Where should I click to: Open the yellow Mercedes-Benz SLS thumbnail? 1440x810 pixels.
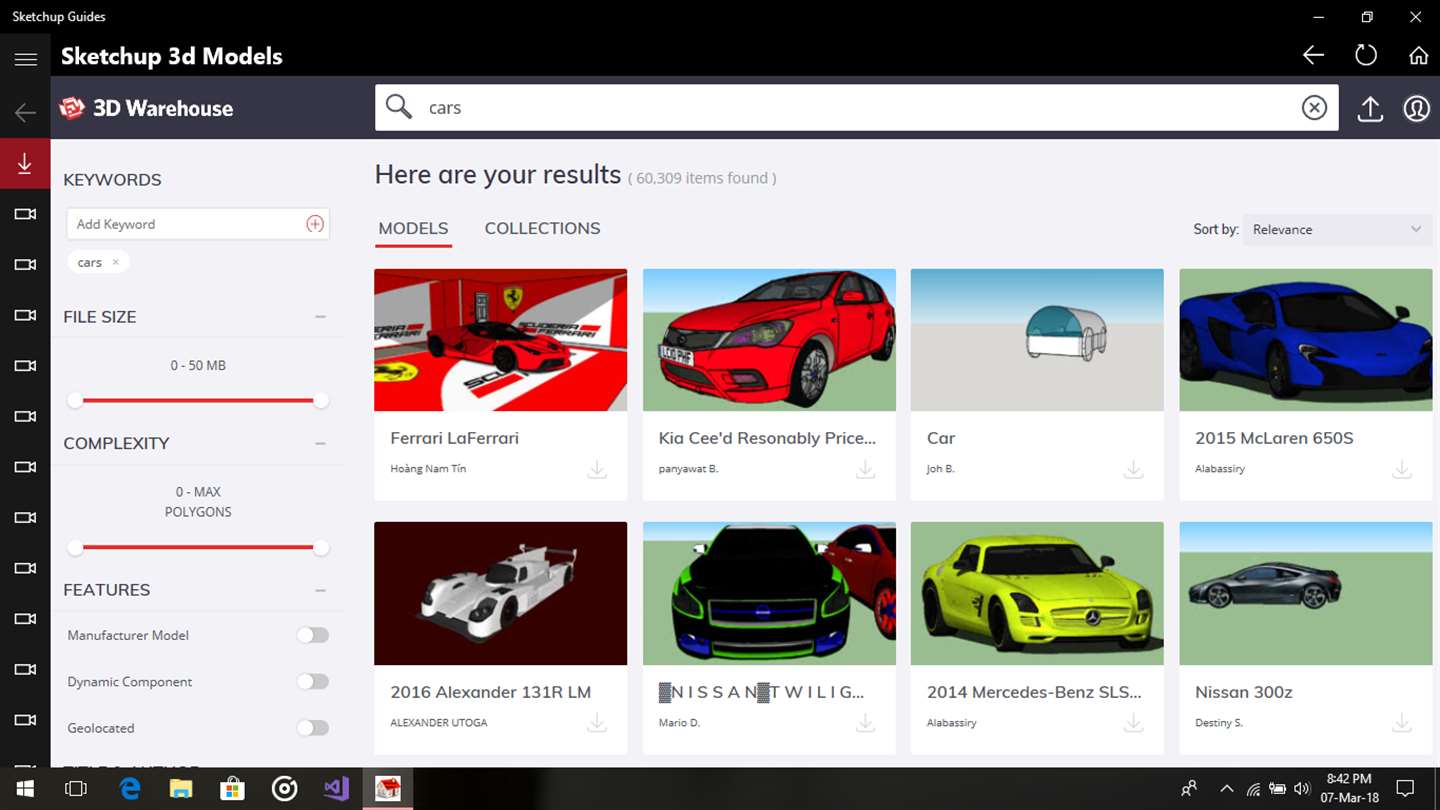pyautogui.click(x=1037, y=593)
